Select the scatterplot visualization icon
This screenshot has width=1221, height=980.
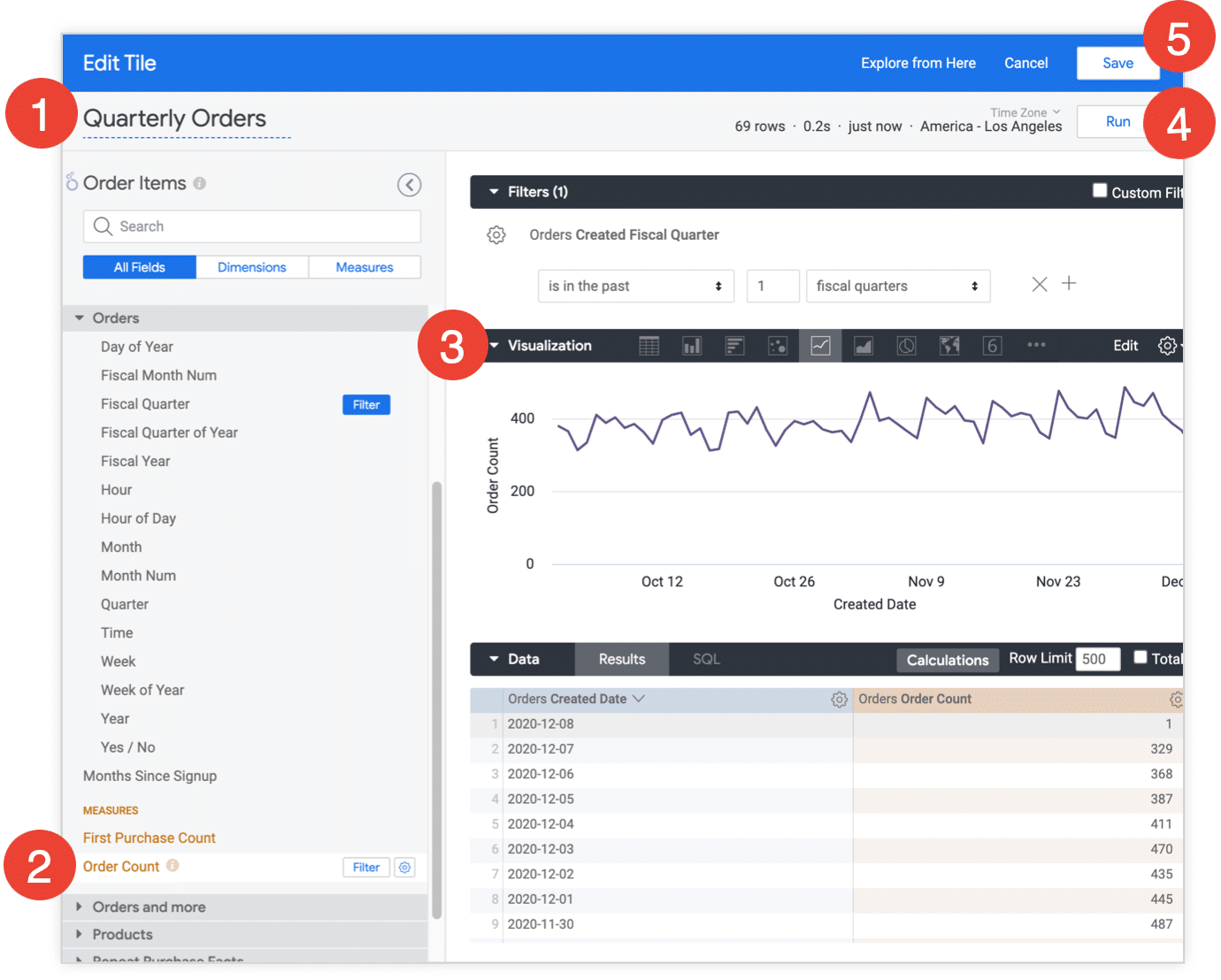coord(778,346)
